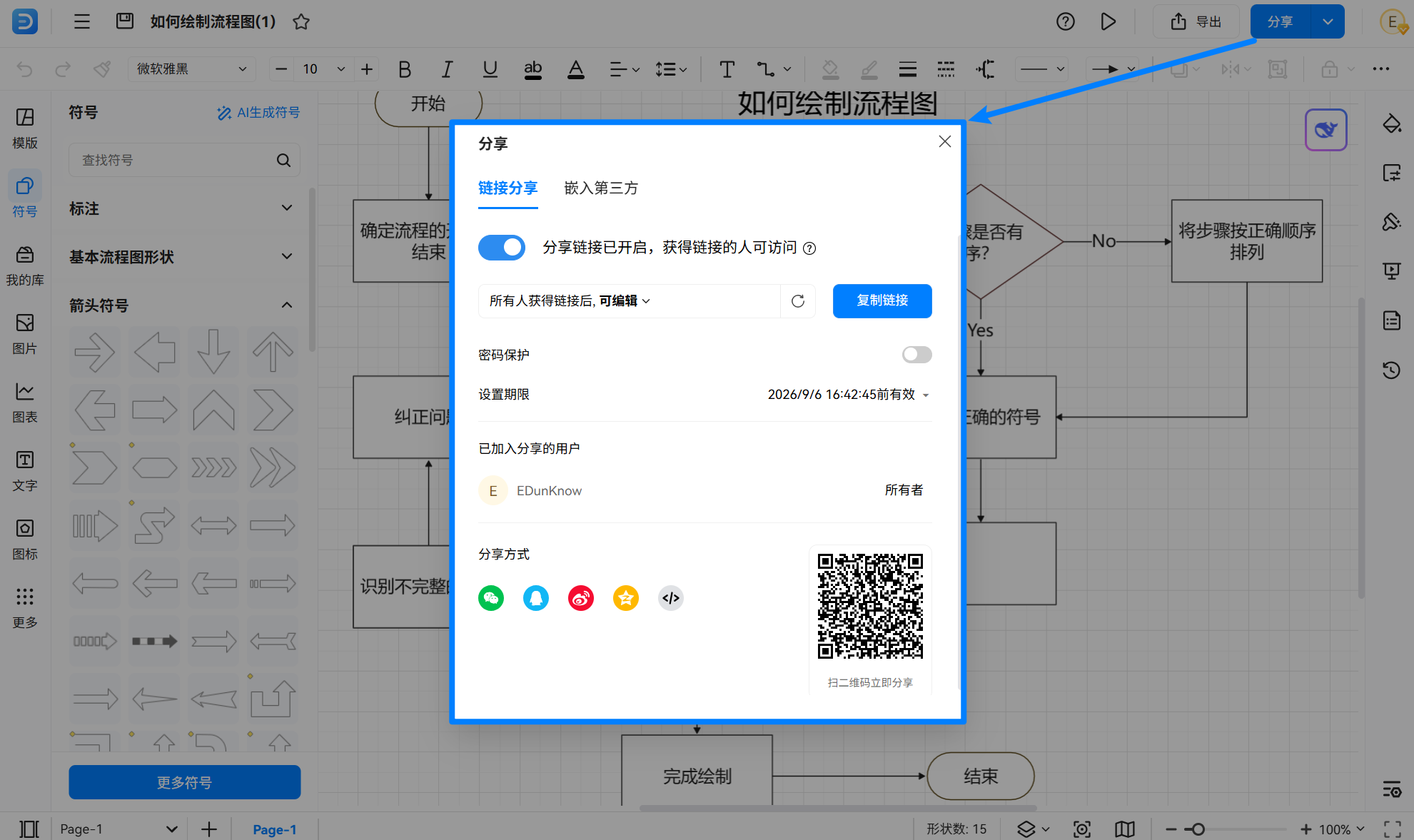Open the font size dropdown
Viewport: 1414px width, 840px height.
point(340,69)
